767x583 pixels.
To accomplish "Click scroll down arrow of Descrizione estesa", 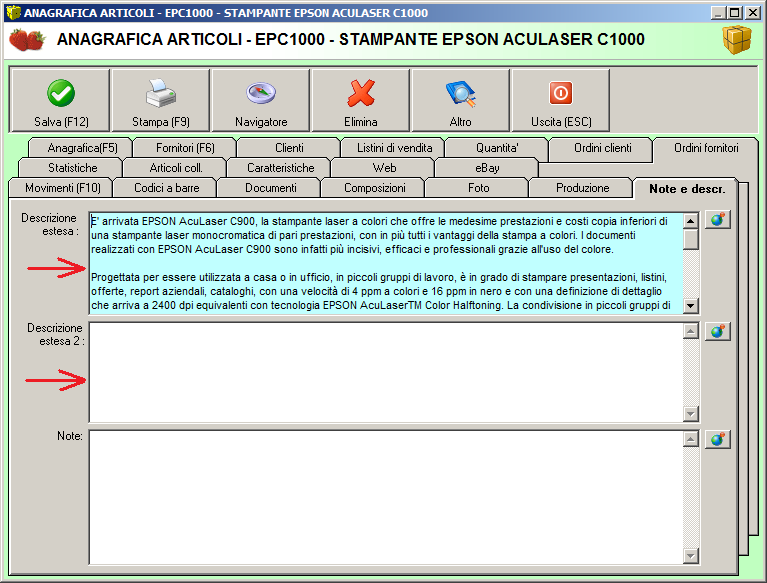I will point(690,306).
